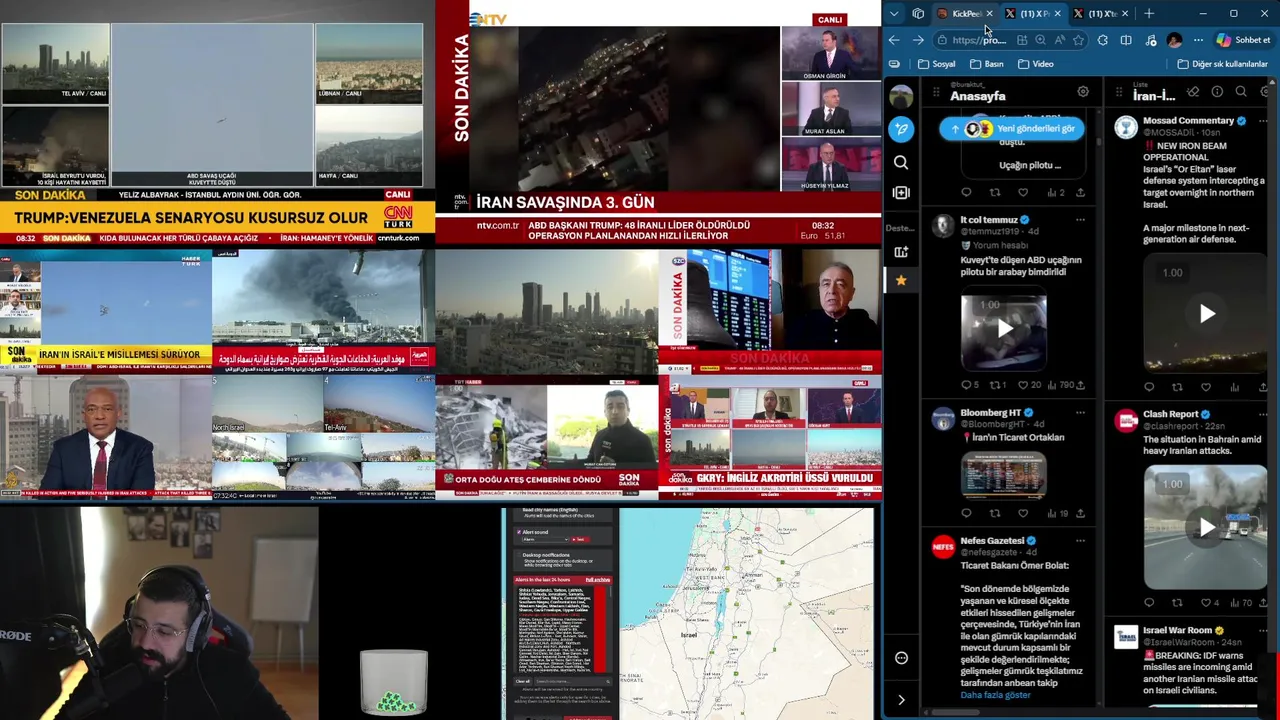The width and height of the screenshot is (1280, 720).
Task: Reply to the lt col temmuz post
Action: 966,385
